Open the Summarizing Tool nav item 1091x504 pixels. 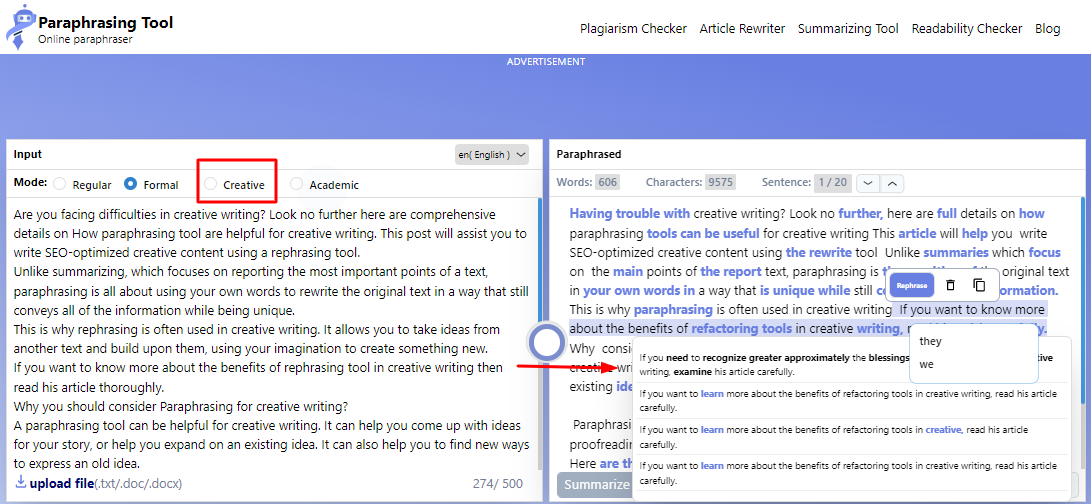click(848, 29)
